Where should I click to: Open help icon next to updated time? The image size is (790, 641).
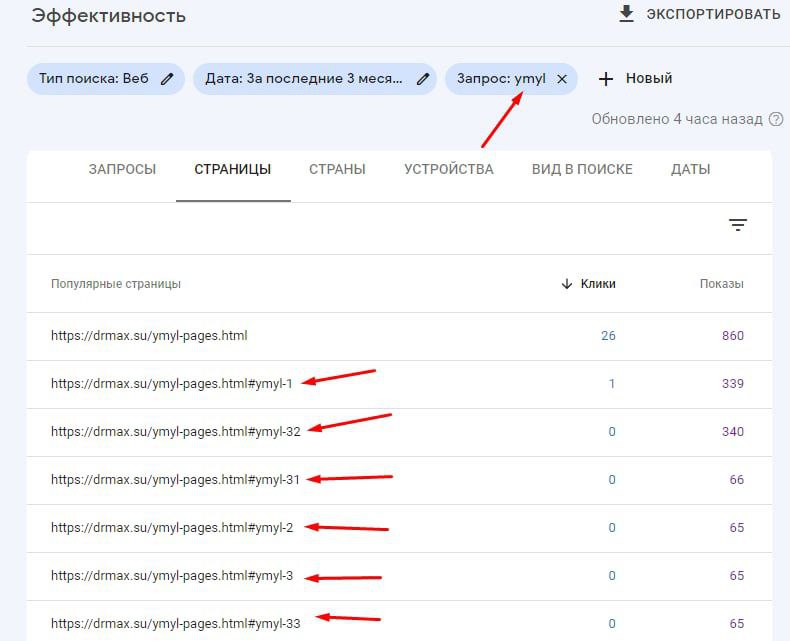click(x=776, y=119)
